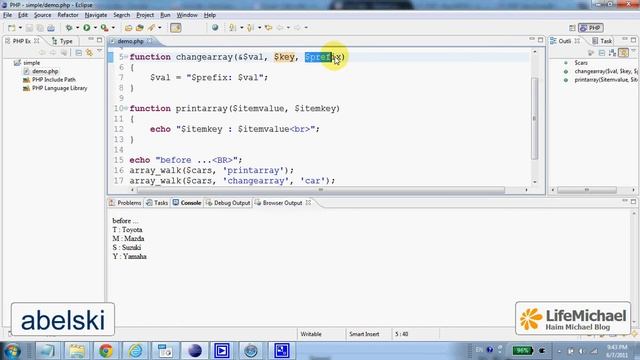Minimize the PHP Explorer view
The width and height of the screenshot is (640, 360).
(91, 40)
